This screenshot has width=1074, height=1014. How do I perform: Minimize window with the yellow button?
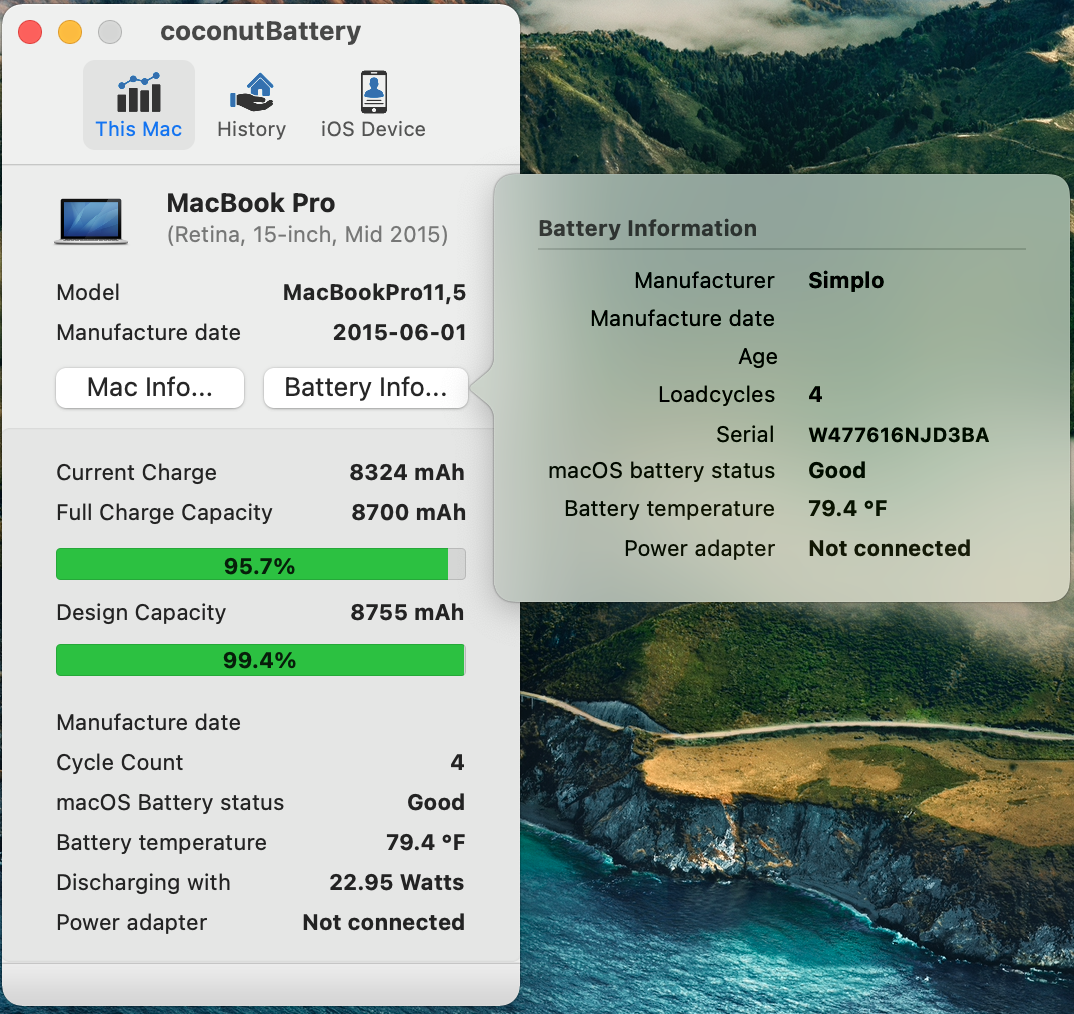(70, 32)
